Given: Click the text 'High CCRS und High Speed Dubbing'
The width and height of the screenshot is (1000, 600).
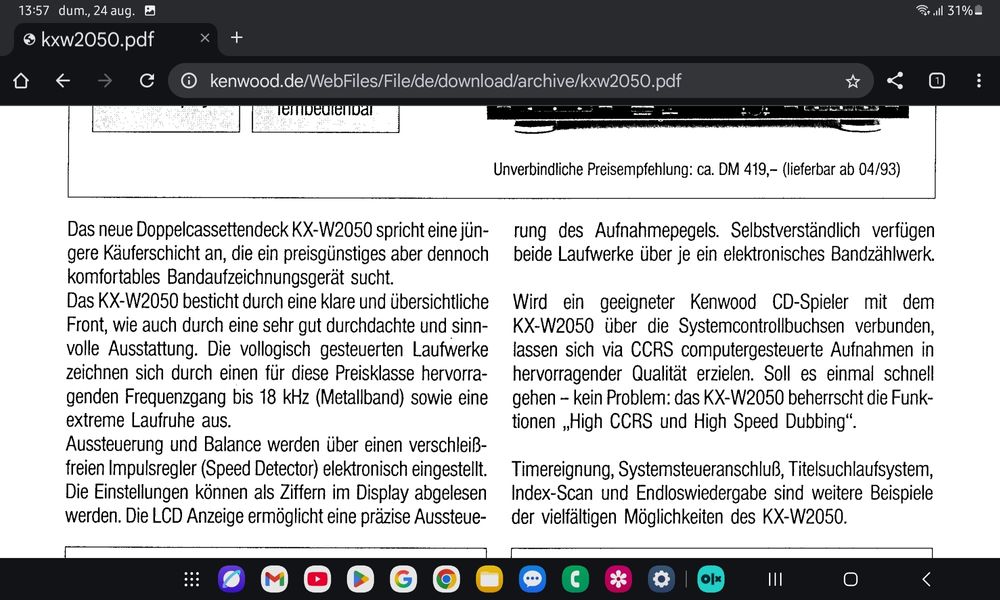Looking at the screenshot, I should coord(707,421).
